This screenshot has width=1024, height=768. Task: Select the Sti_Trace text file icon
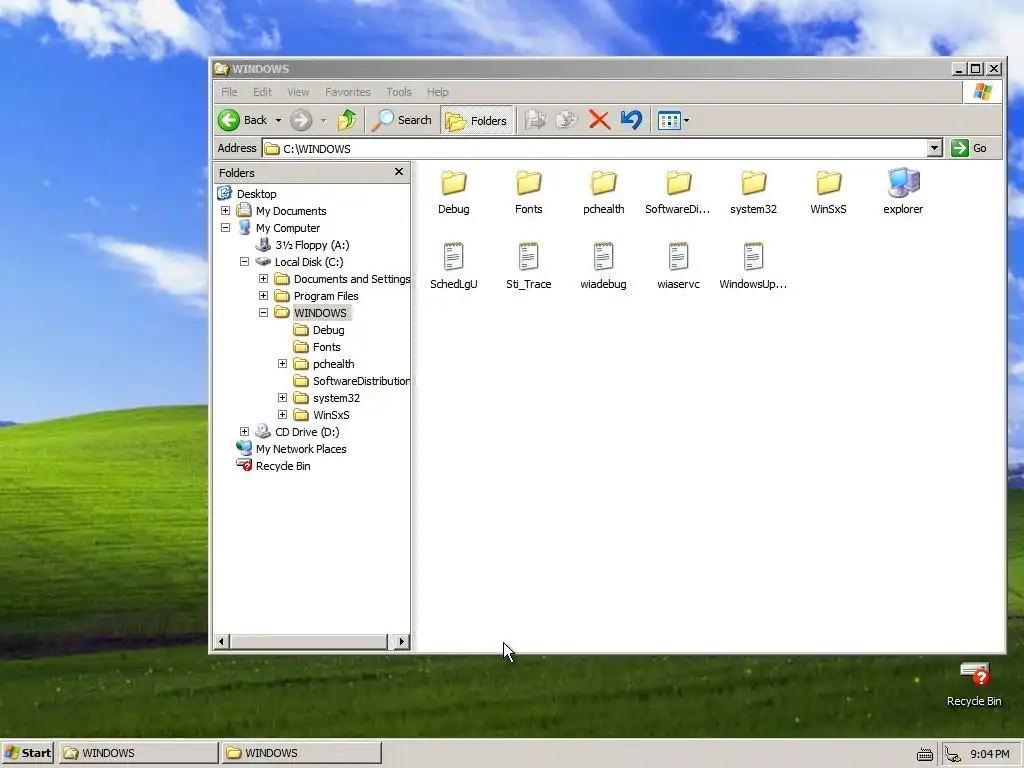tap(528, 257)
